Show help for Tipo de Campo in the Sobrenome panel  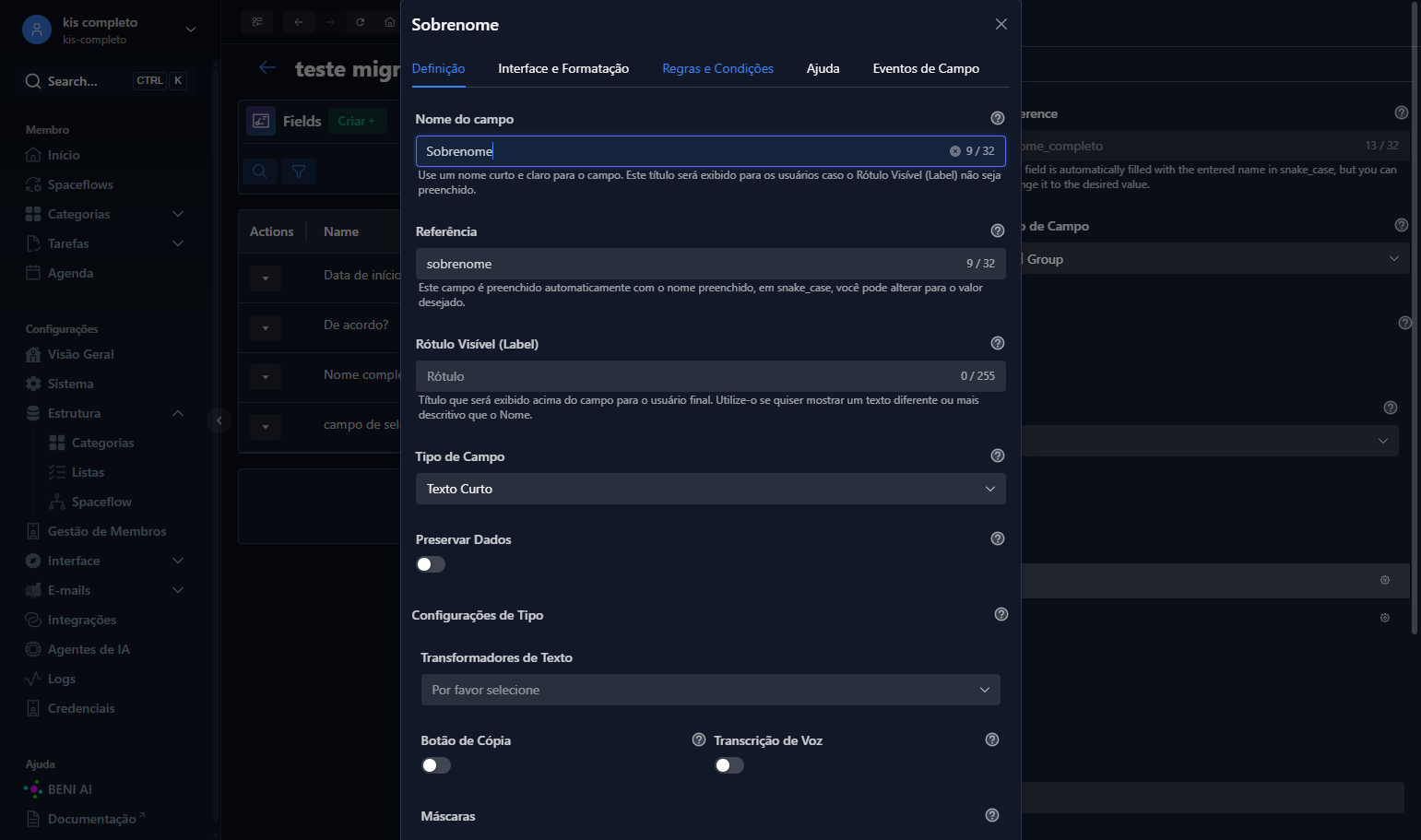coord(997,455)
